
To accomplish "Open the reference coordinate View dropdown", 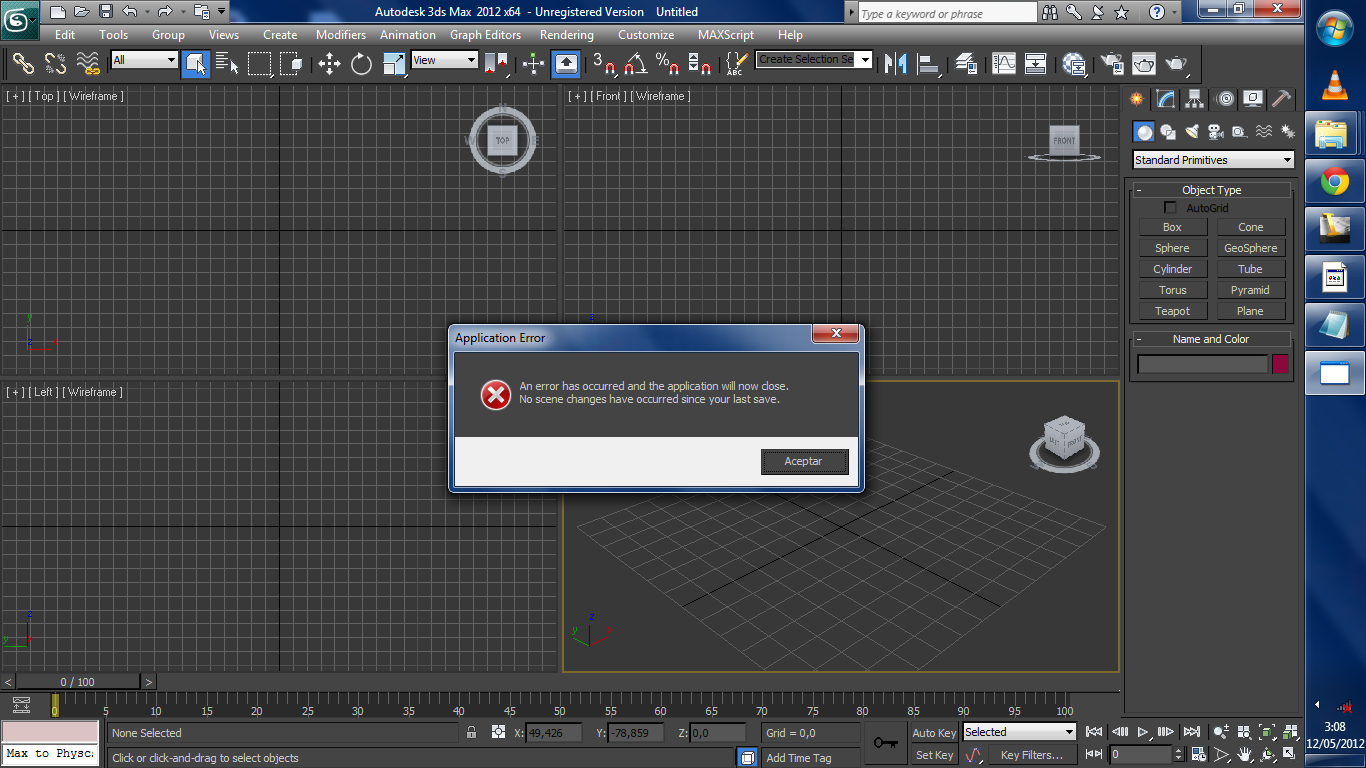I will click(445, 60).
